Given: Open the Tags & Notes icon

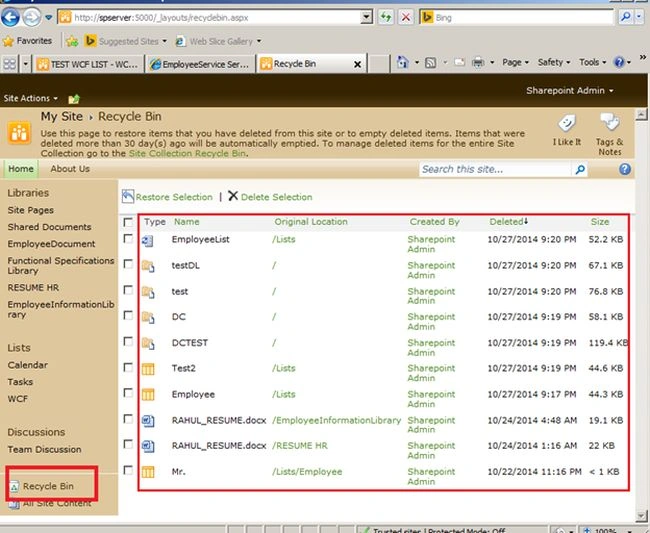Looking at the screenshot, I should click(609, 122).
